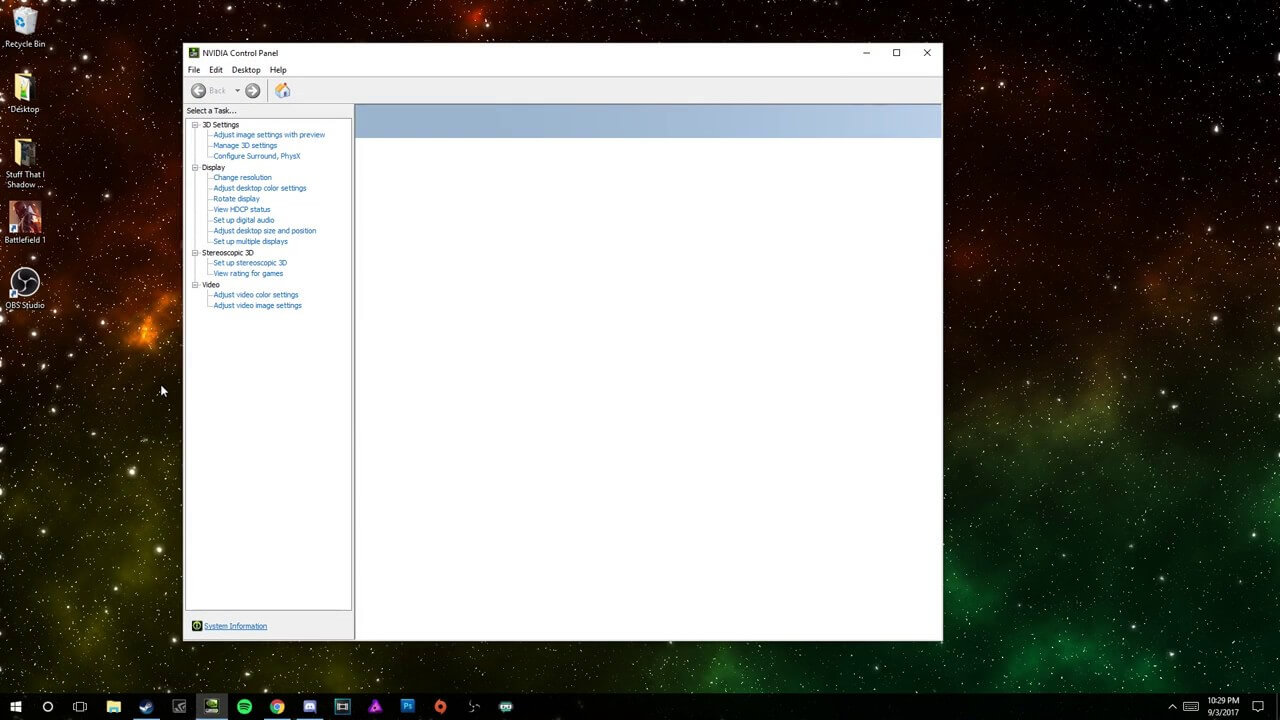This screenshot has height=720, width=1280.
Task: Open the Recycle Bin desktop icon
Action: pyautogui.click(x=25, y=27)
